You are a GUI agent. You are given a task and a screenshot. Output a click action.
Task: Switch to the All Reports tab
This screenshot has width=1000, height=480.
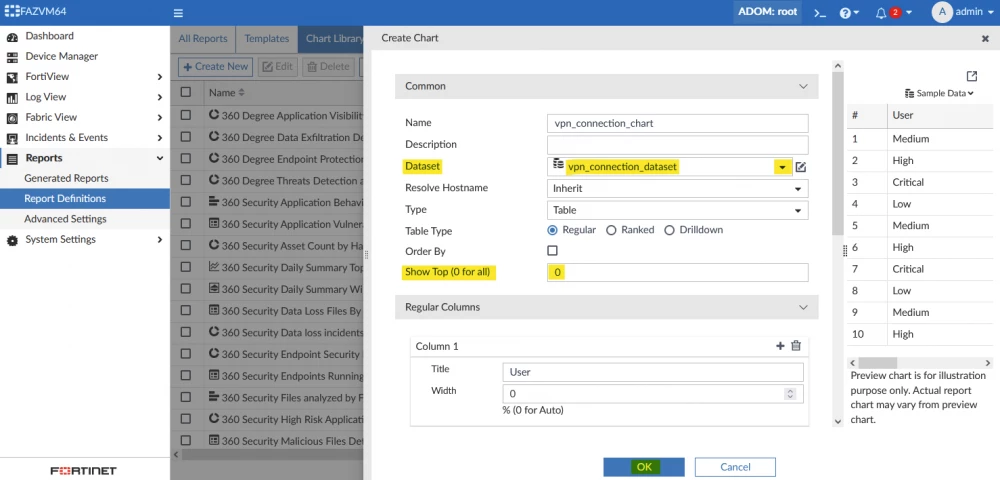pyautogui.click(x=203, y=39)
